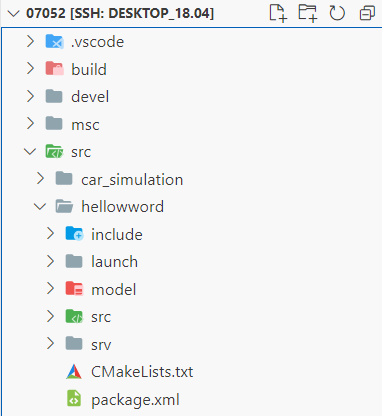Refresh the Explorer tree

(337, 13)
